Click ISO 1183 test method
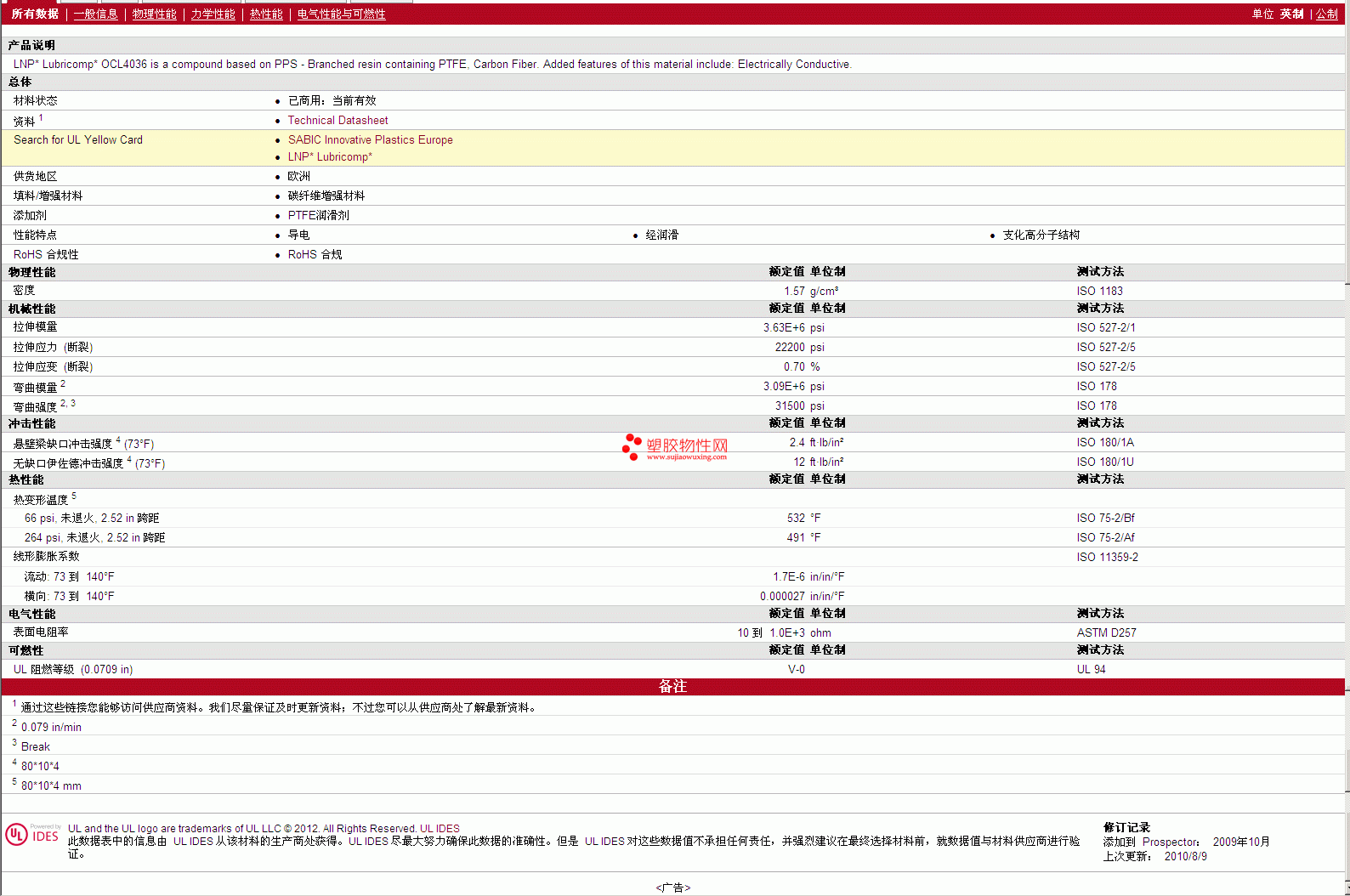Screen dimensions: 1350x896 tap(1099, 292)
